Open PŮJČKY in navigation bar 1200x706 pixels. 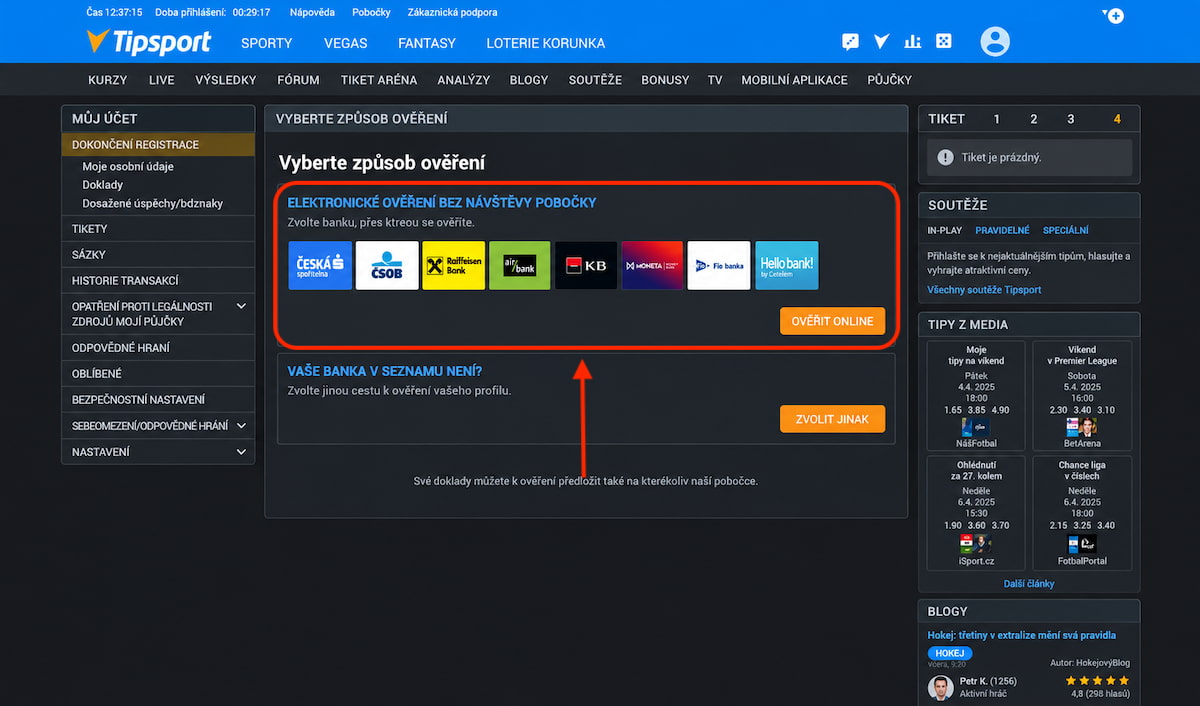click(x=890, y=80)
